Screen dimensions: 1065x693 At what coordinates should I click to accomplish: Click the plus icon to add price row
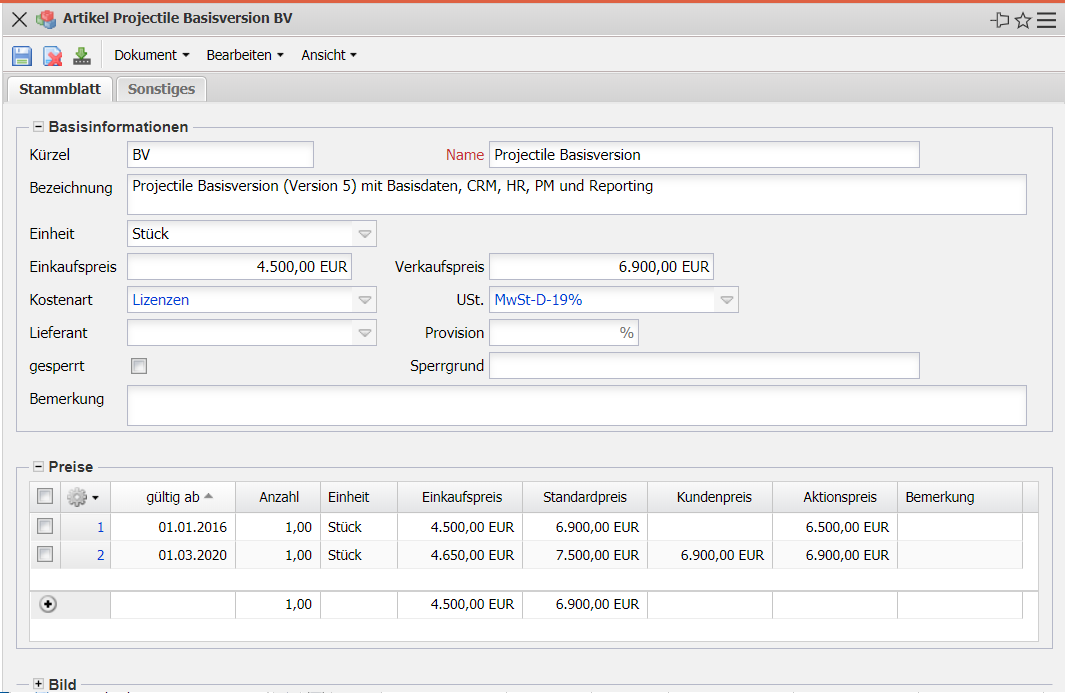click(x=47, y=605)
